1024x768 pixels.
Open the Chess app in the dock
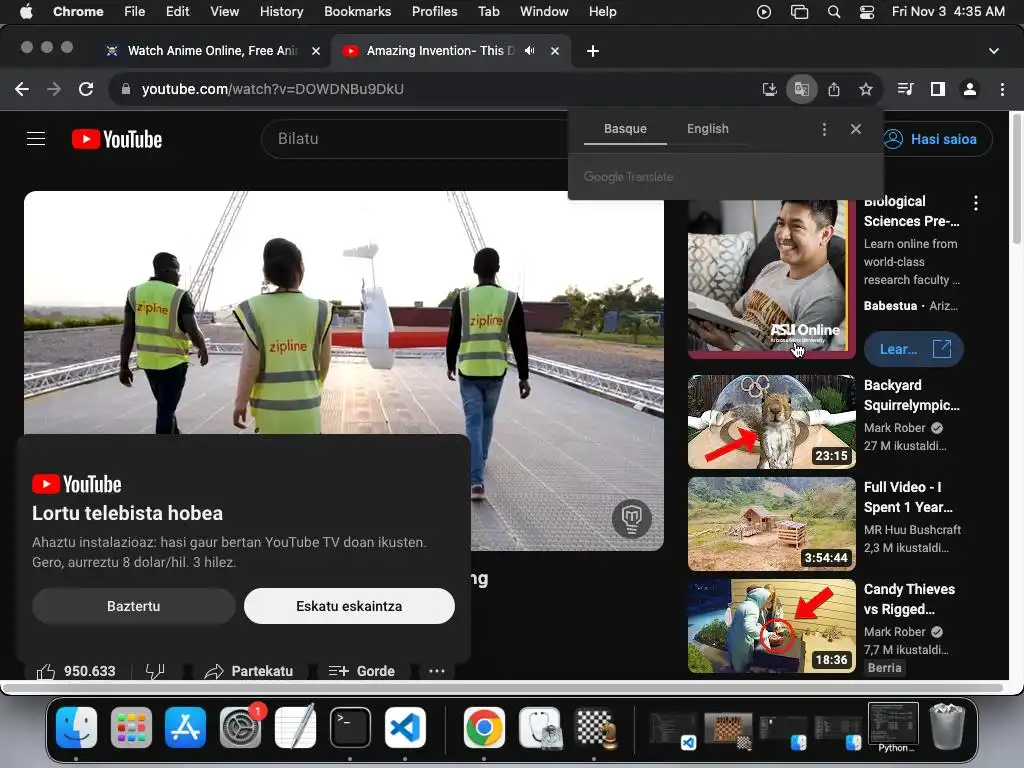point(595,727)
